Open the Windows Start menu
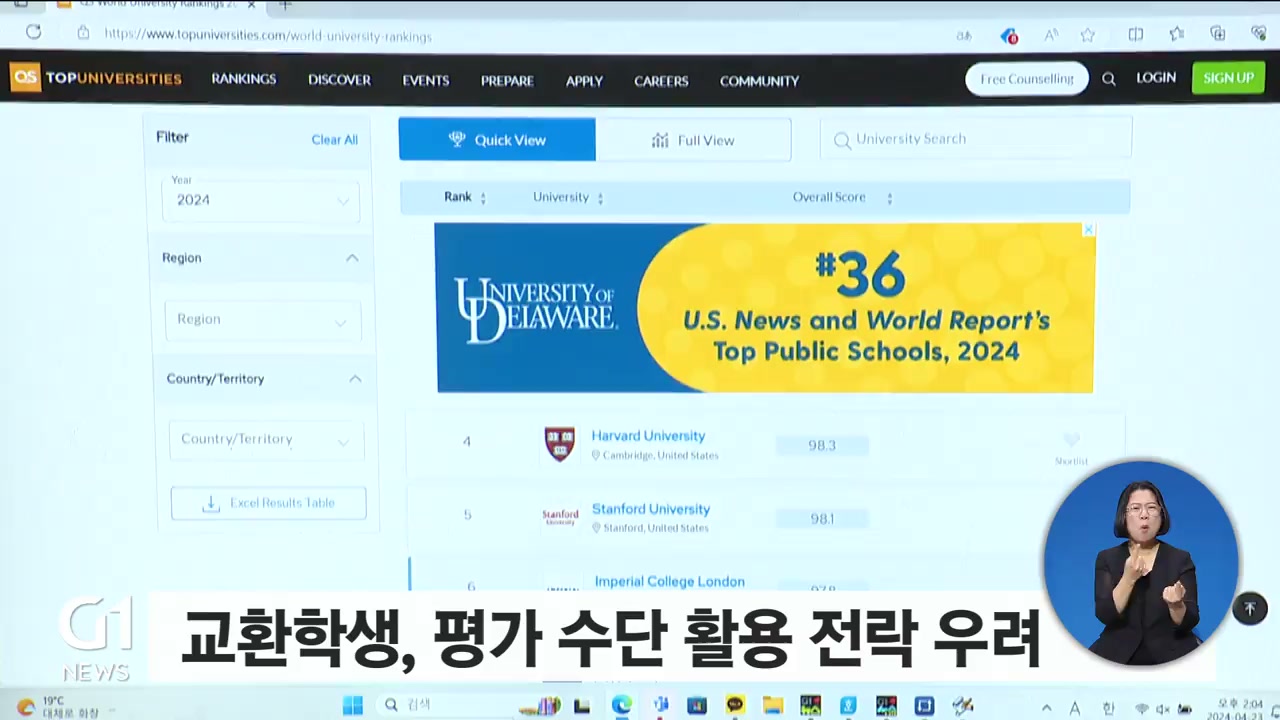Image resolution: width=1280 pixels, height=720 pixels. point(352,705)
